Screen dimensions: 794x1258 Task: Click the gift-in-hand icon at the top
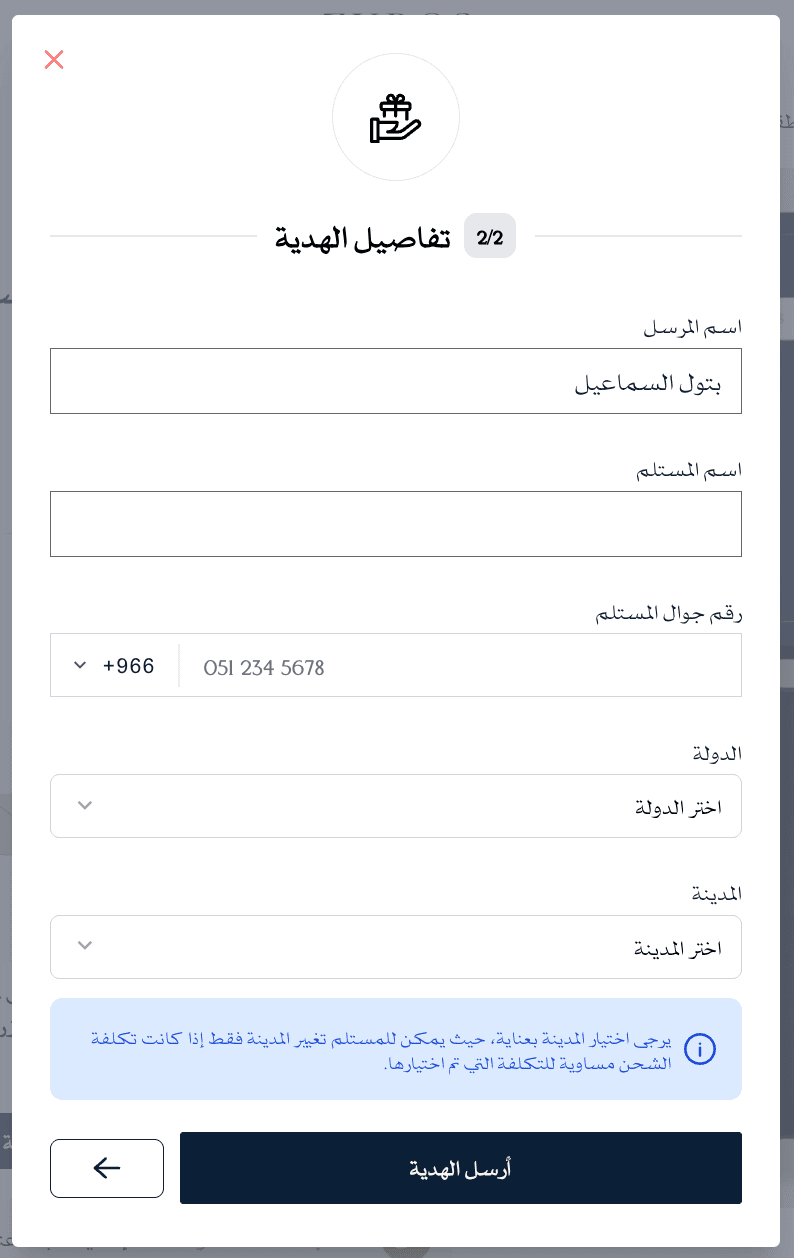pos(396,118)
